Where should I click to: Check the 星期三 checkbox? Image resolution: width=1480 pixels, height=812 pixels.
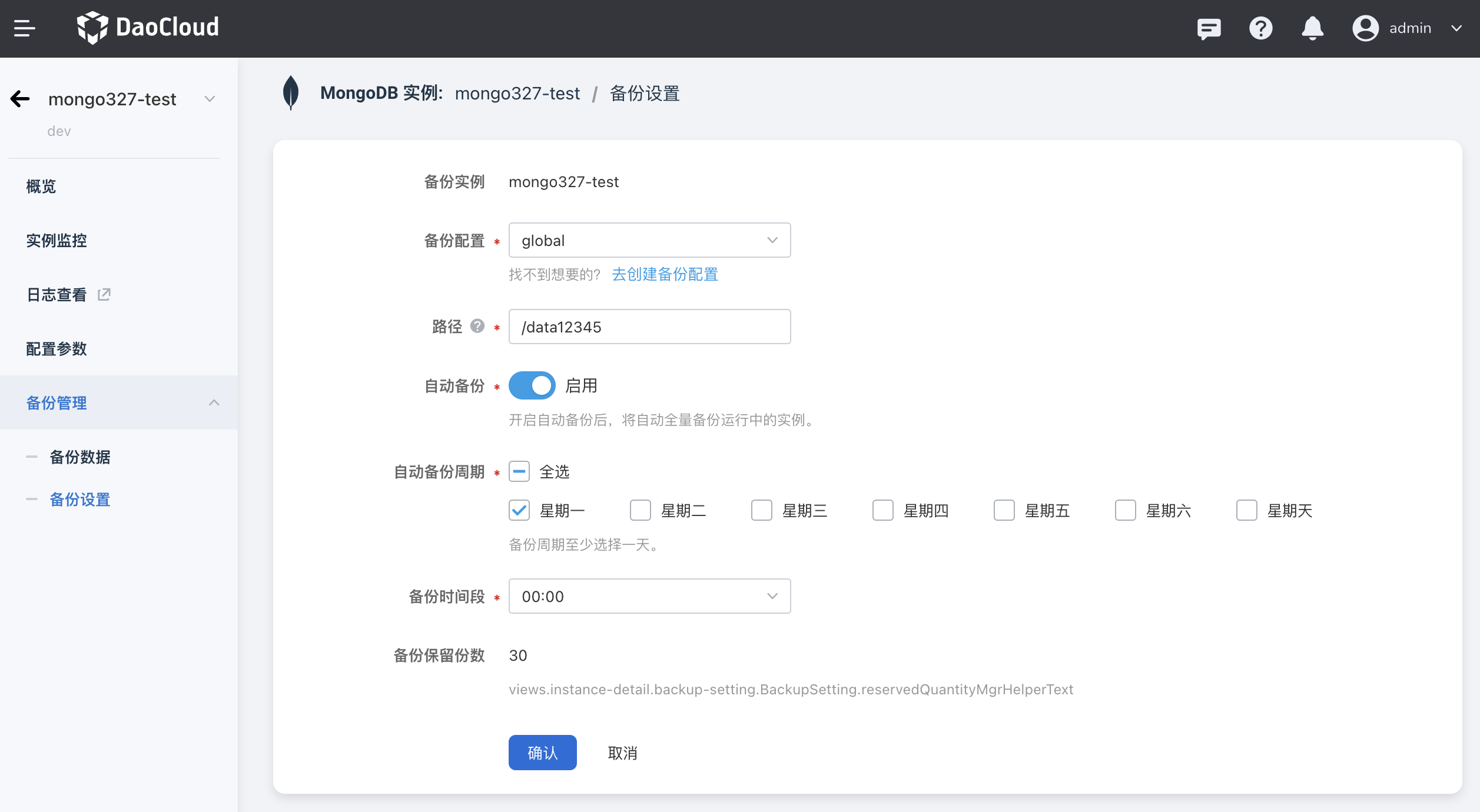tap(762, 510)
